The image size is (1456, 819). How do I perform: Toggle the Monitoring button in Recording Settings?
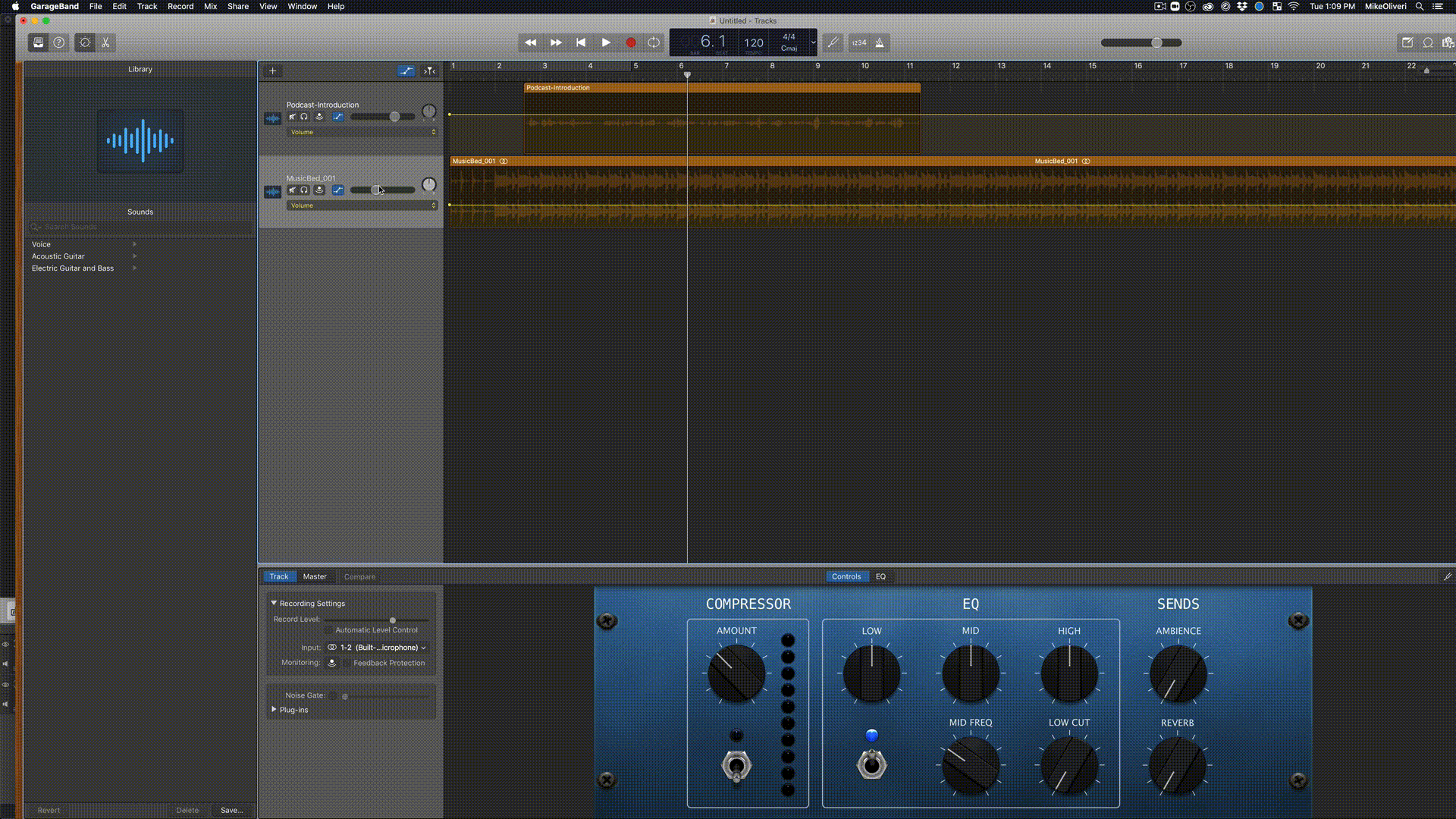[x=332, y=663]
